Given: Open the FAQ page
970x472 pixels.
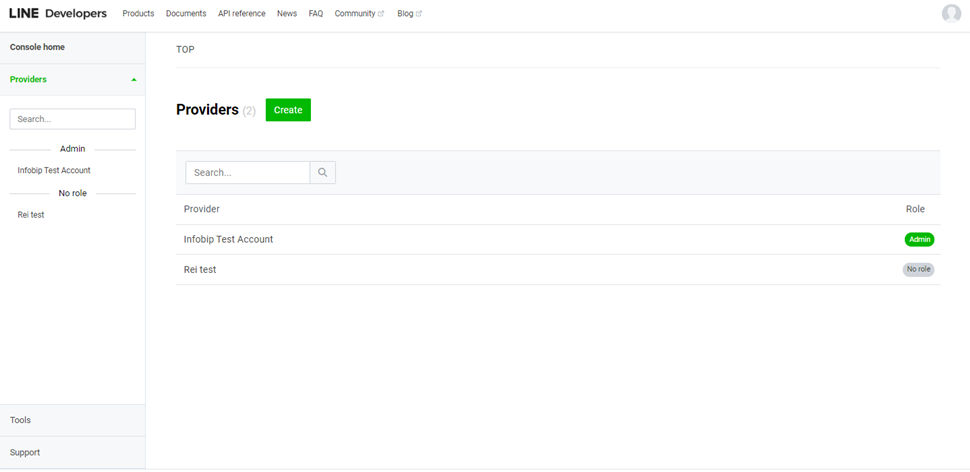Looking at the screenshot, I should [316, 14].
